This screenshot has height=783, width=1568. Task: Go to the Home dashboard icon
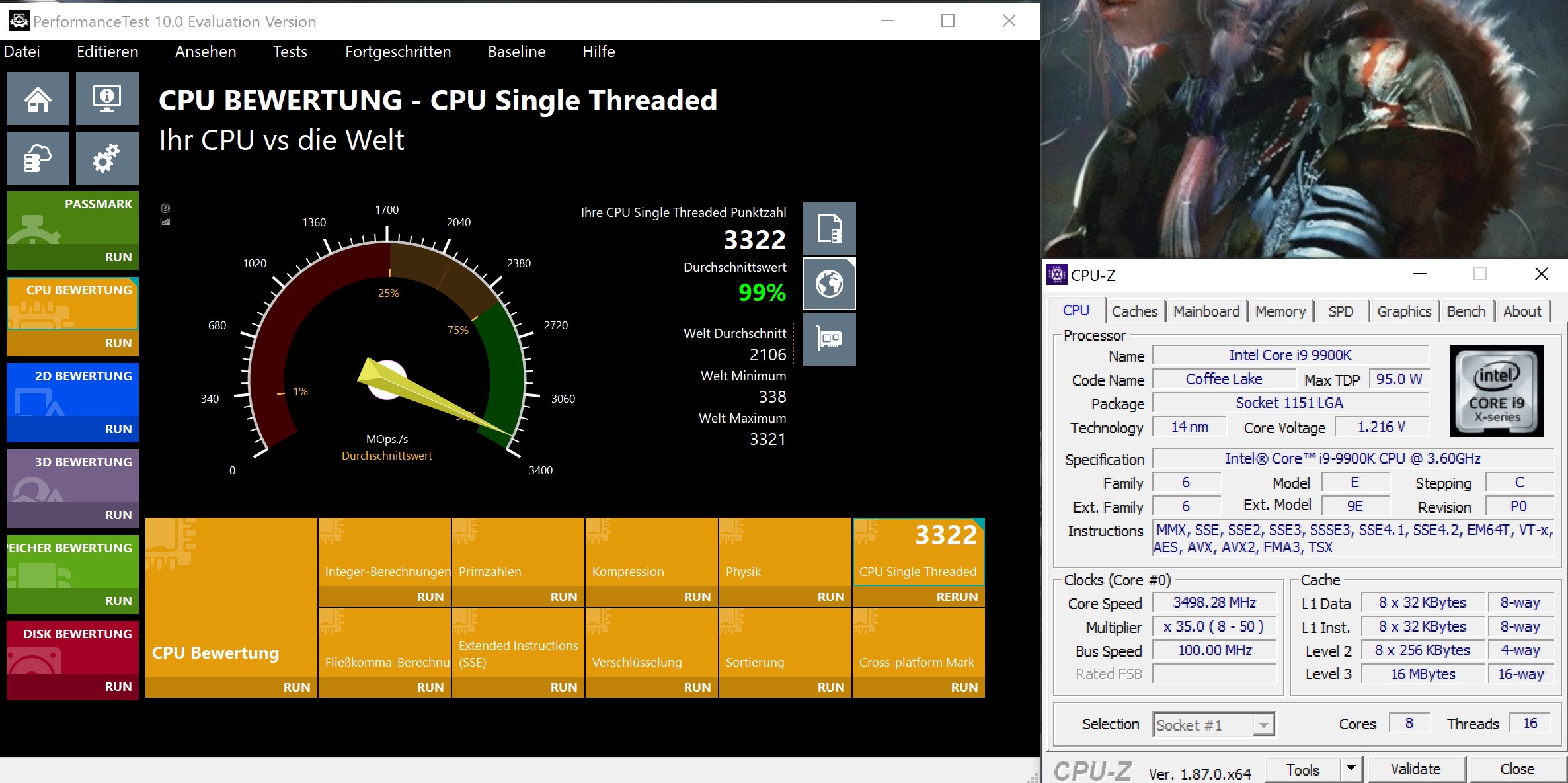click(x=38, y=99)
